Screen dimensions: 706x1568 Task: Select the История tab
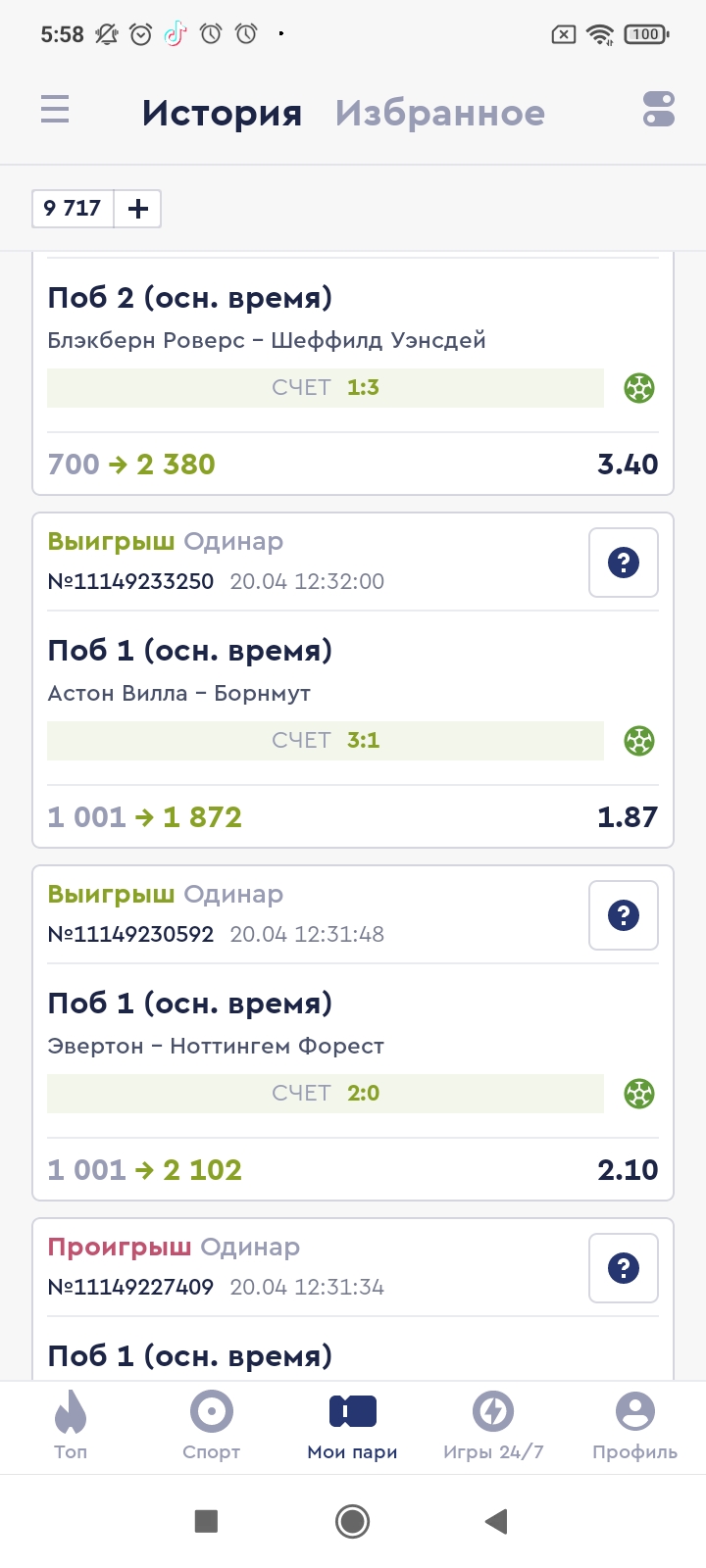(222, 114)
